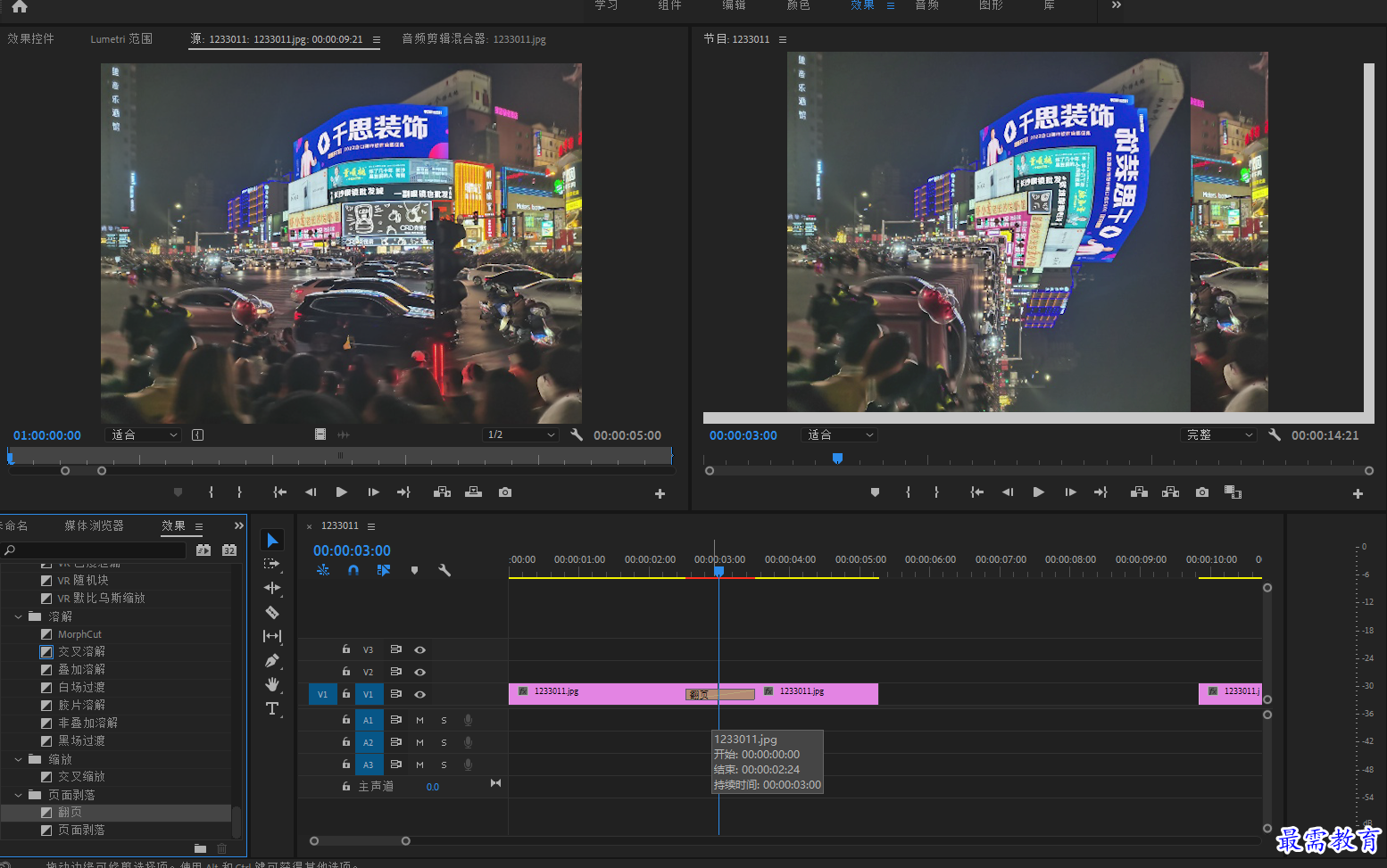Image resolution: width=1387 pixels, height=868 pixels.
Task: Add marker in the timeline header
Action: [x=414, y=570]
